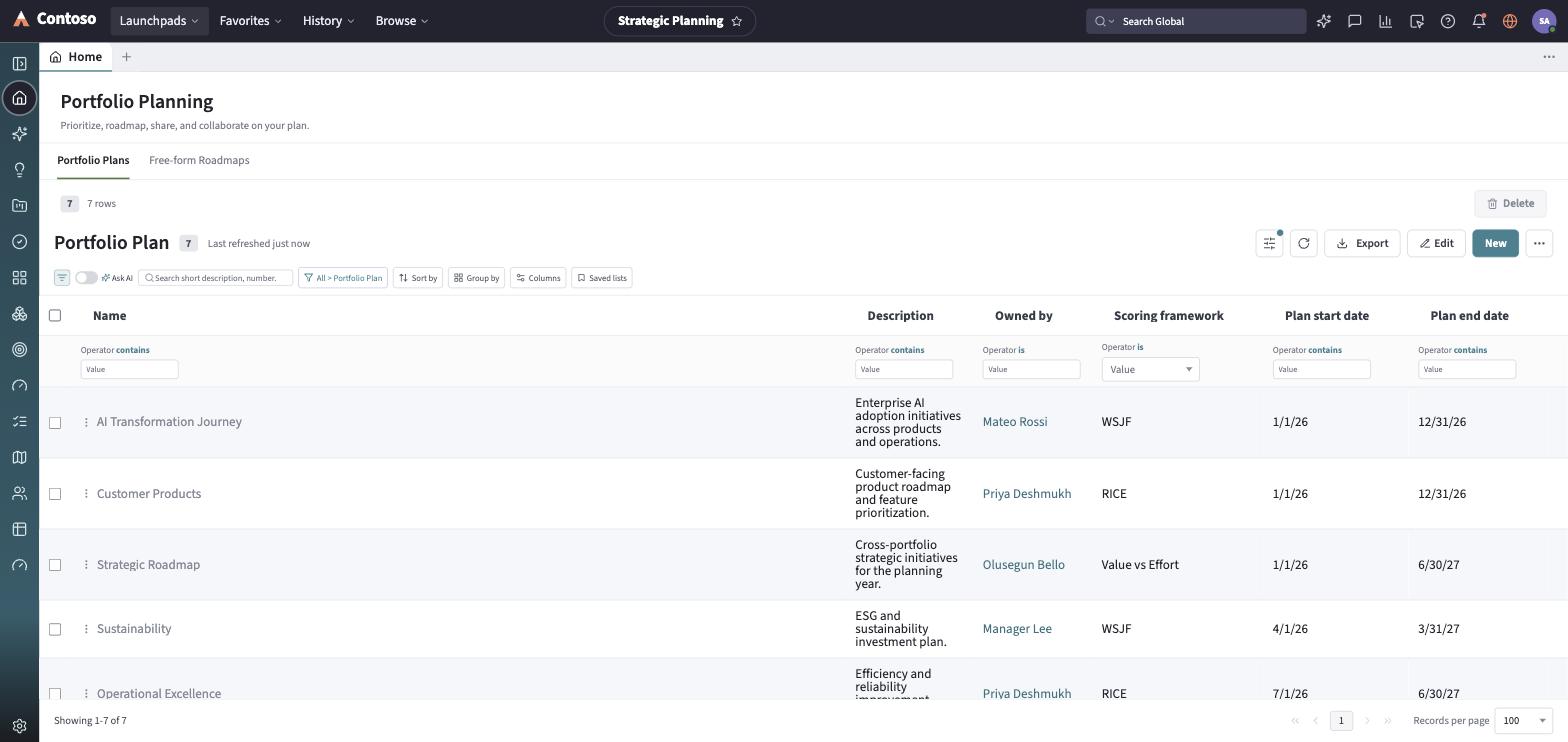Open the target goals icon in sidebar

click(x=19, y=350)
